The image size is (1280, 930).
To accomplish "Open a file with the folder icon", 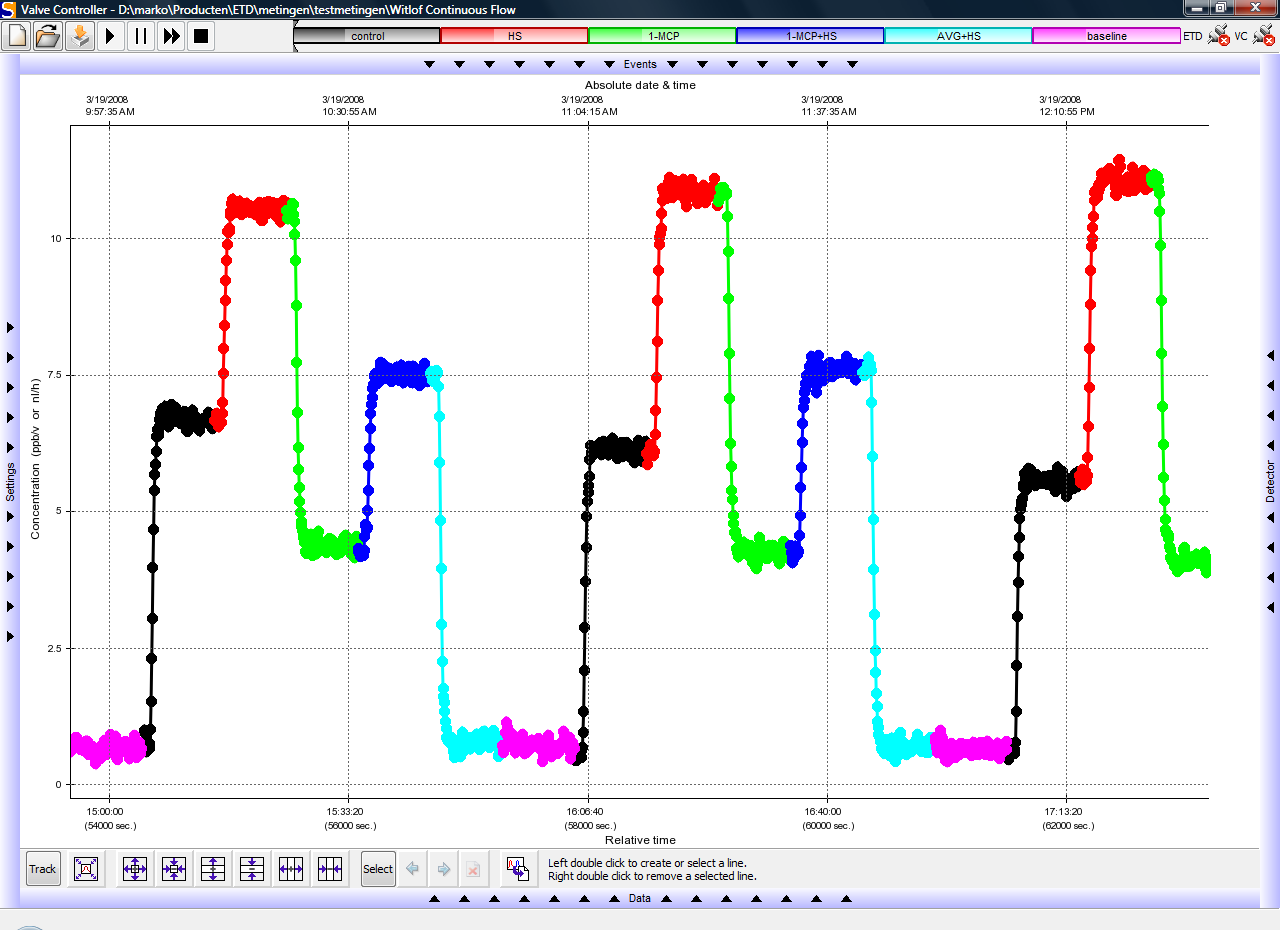I will coord(47,36).
